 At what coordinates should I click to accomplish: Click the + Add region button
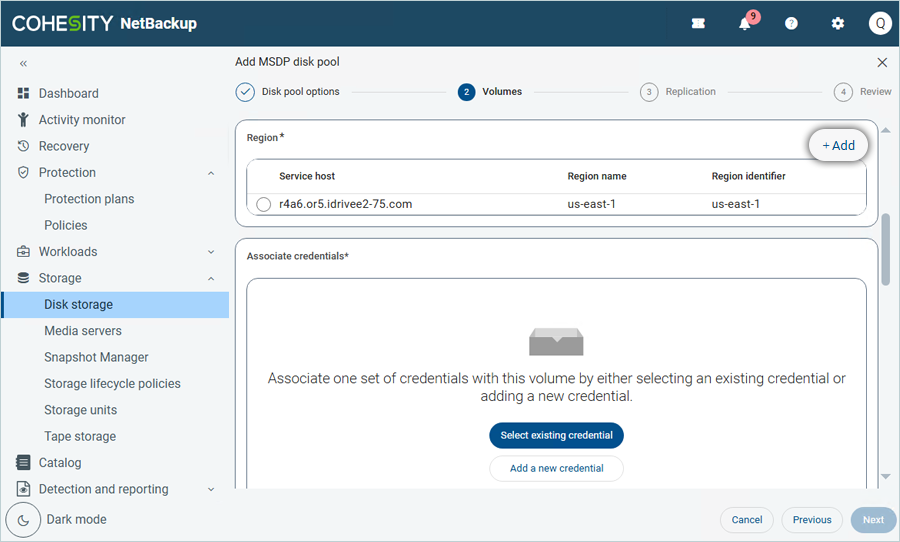coord(838,145)
